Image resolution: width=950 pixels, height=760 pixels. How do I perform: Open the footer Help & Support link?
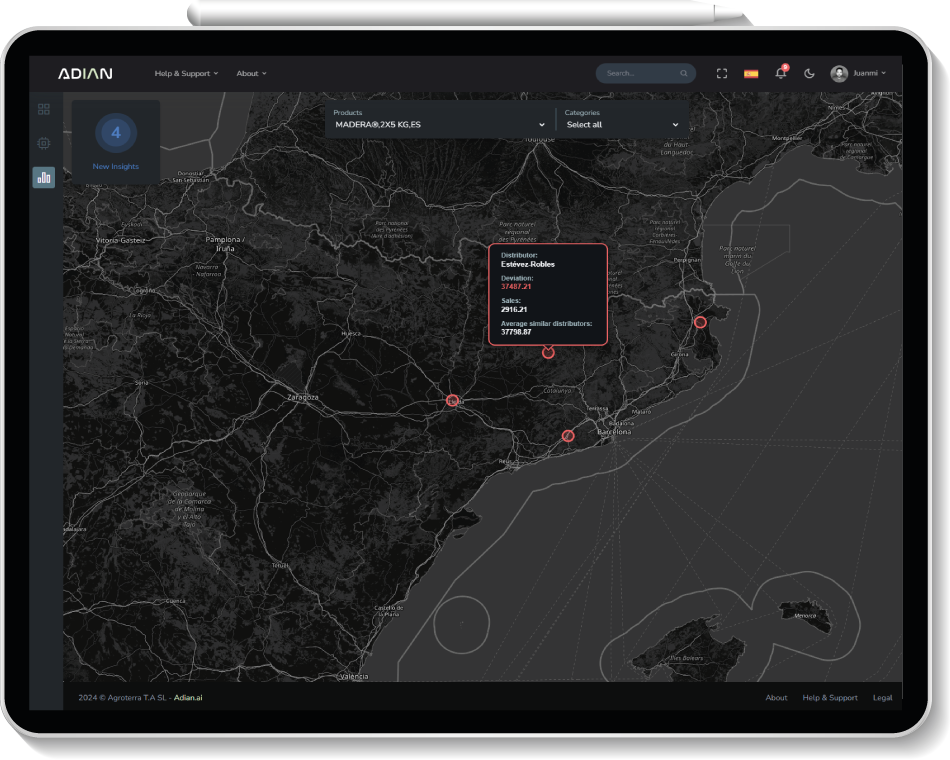[x=829, y=698]
